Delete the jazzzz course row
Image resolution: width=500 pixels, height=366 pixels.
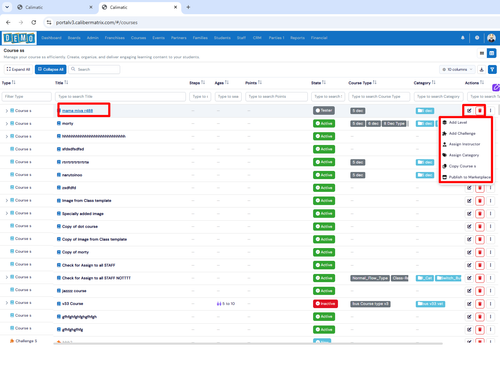coord(480,291)
